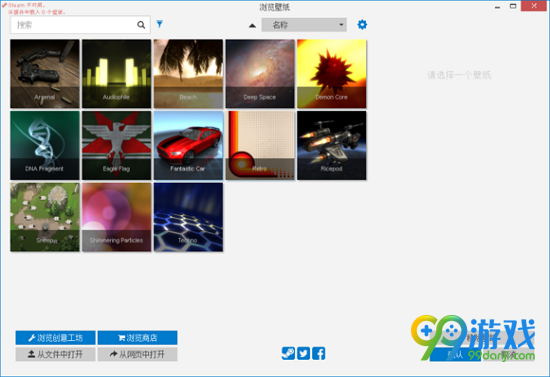Viewport: 550px width, 377px height.
Task: Click 从文件中打开 button
Action: (55, 354)
